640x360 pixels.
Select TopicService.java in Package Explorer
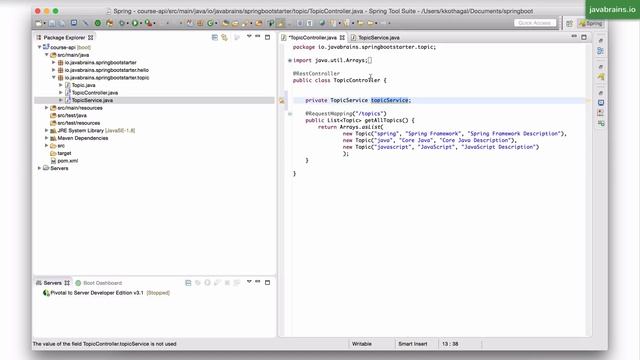[92, 100]
